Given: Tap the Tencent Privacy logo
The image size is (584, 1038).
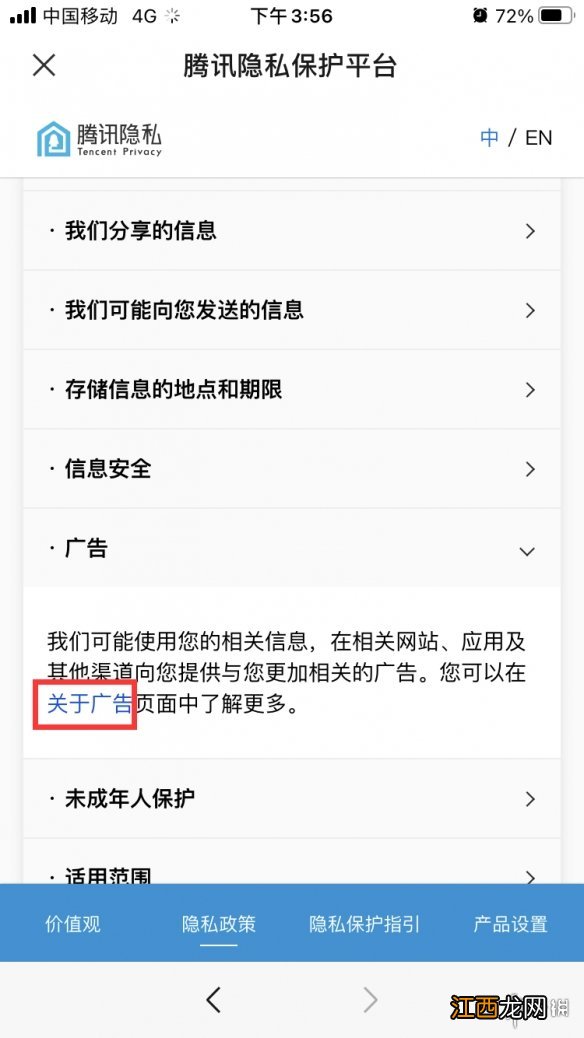Looking at the screenshot, I should click(99, 138).
